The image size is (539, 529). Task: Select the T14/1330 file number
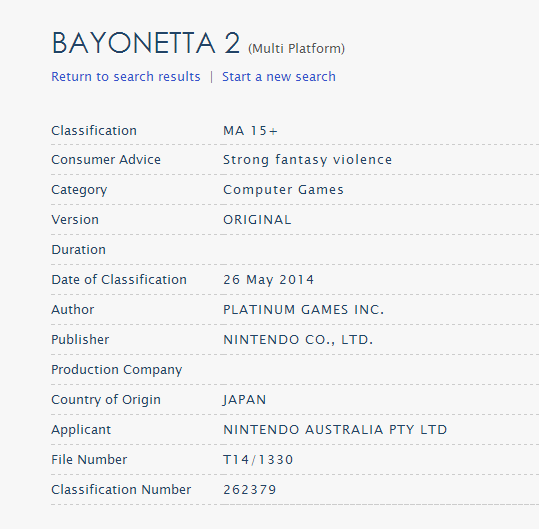[258, 460]
